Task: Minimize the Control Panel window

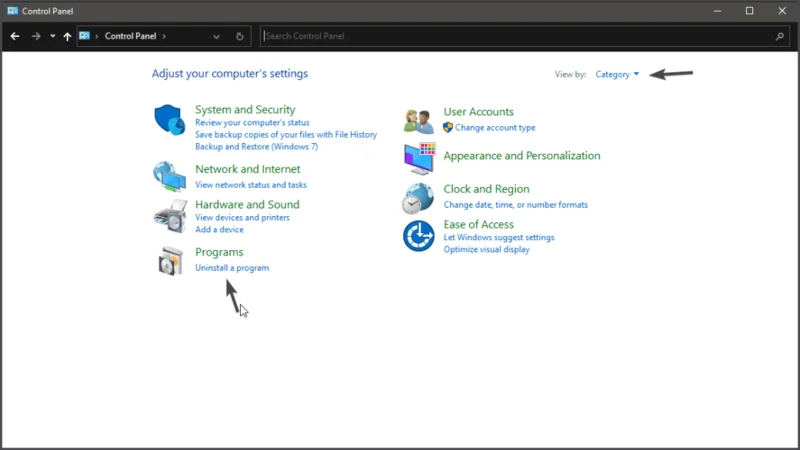Action: coord(717,11)
